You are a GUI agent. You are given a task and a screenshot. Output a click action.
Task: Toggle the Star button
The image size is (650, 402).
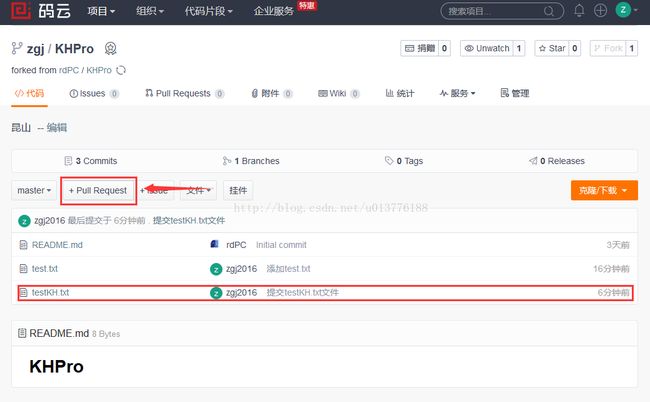(x=552, y=48)
